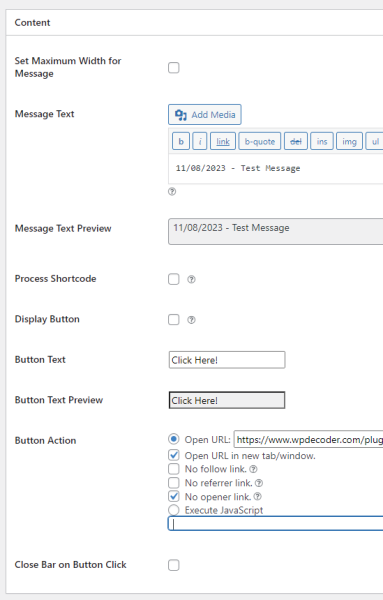Apply italic with the i toolbar button
The height and width of the screenshot is (600, 383).
pyautogui.click(x=200, y=142)
